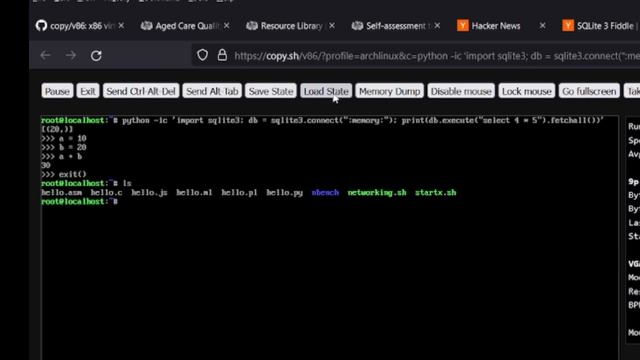This screenshot has width=640, height=360.
Task: Click the Exit button
Action: click(x=88, y=91)
